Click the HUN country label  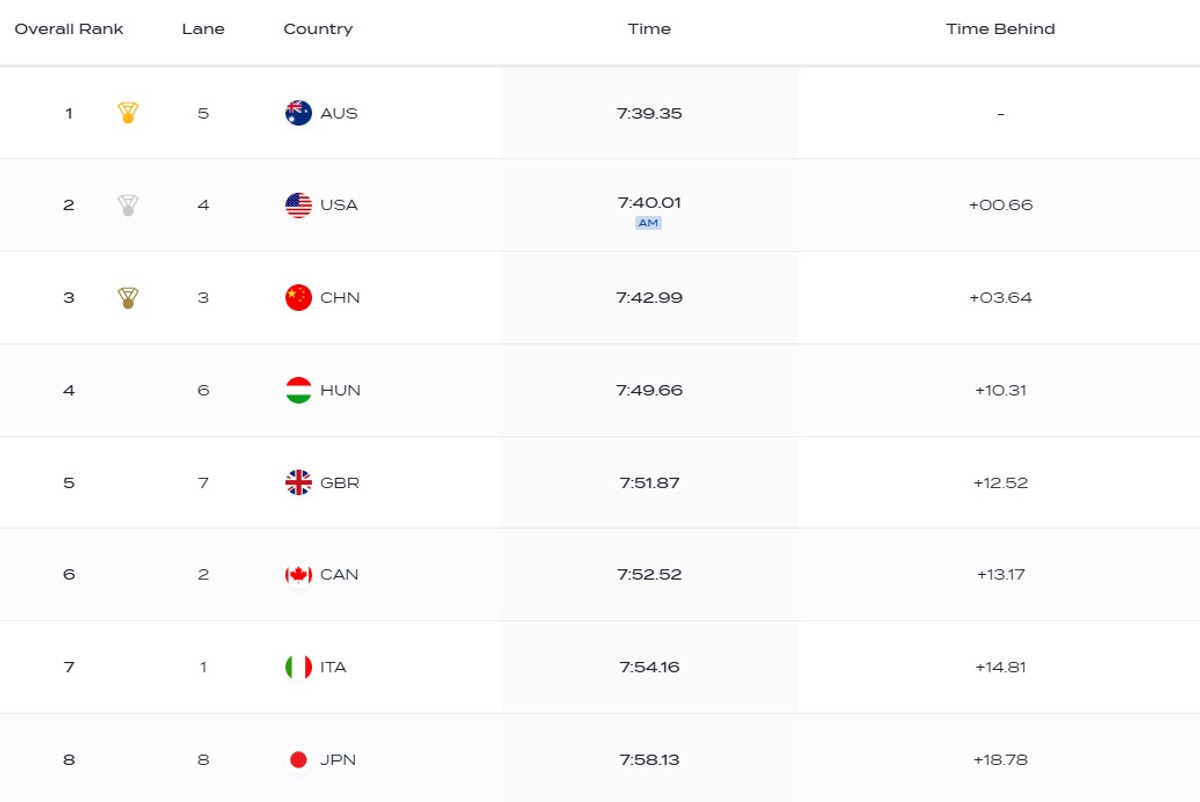pos(340,390)
